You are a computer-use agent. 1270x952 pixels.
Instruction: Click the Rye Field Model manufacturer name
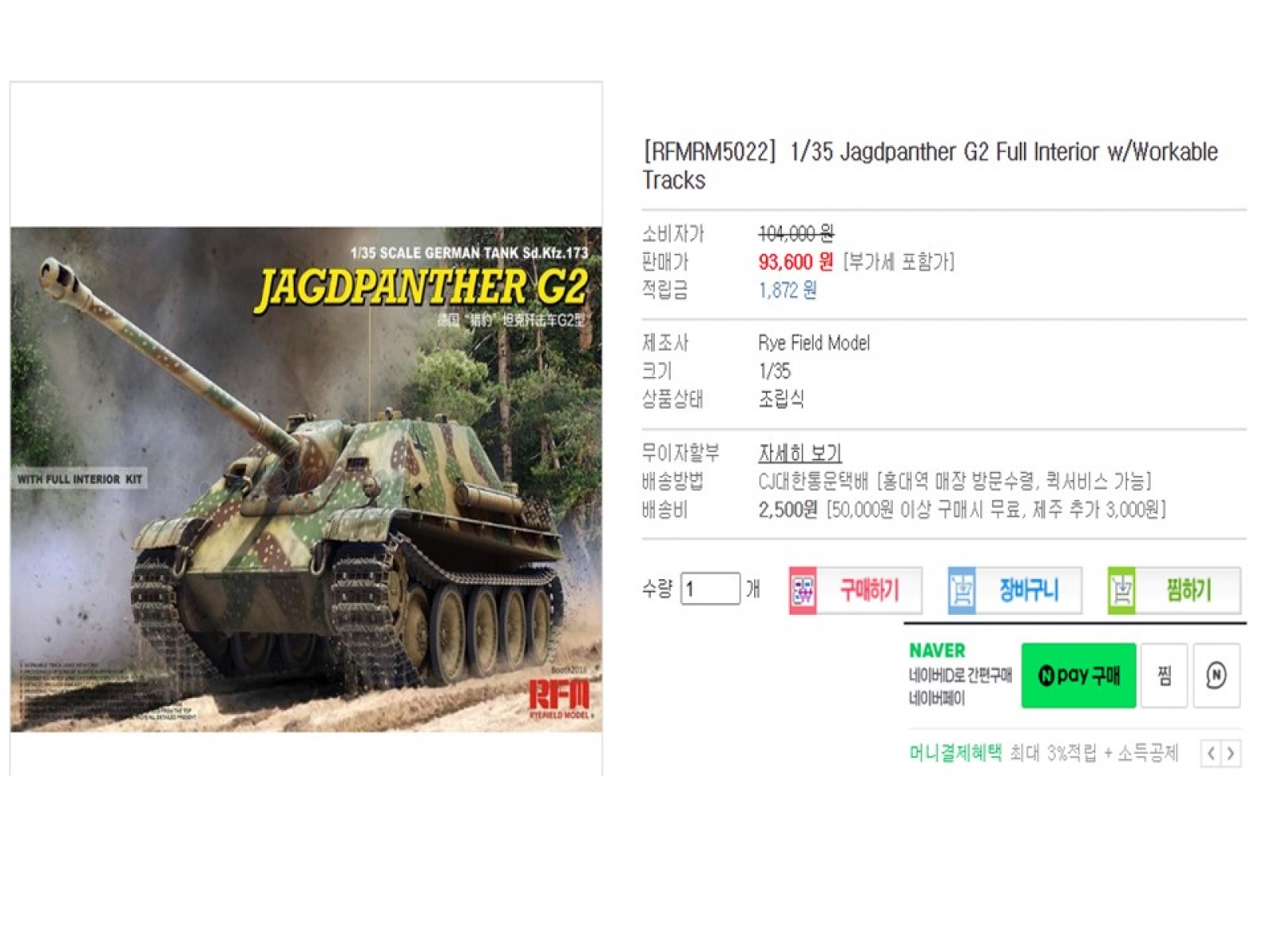pos(814,343)
